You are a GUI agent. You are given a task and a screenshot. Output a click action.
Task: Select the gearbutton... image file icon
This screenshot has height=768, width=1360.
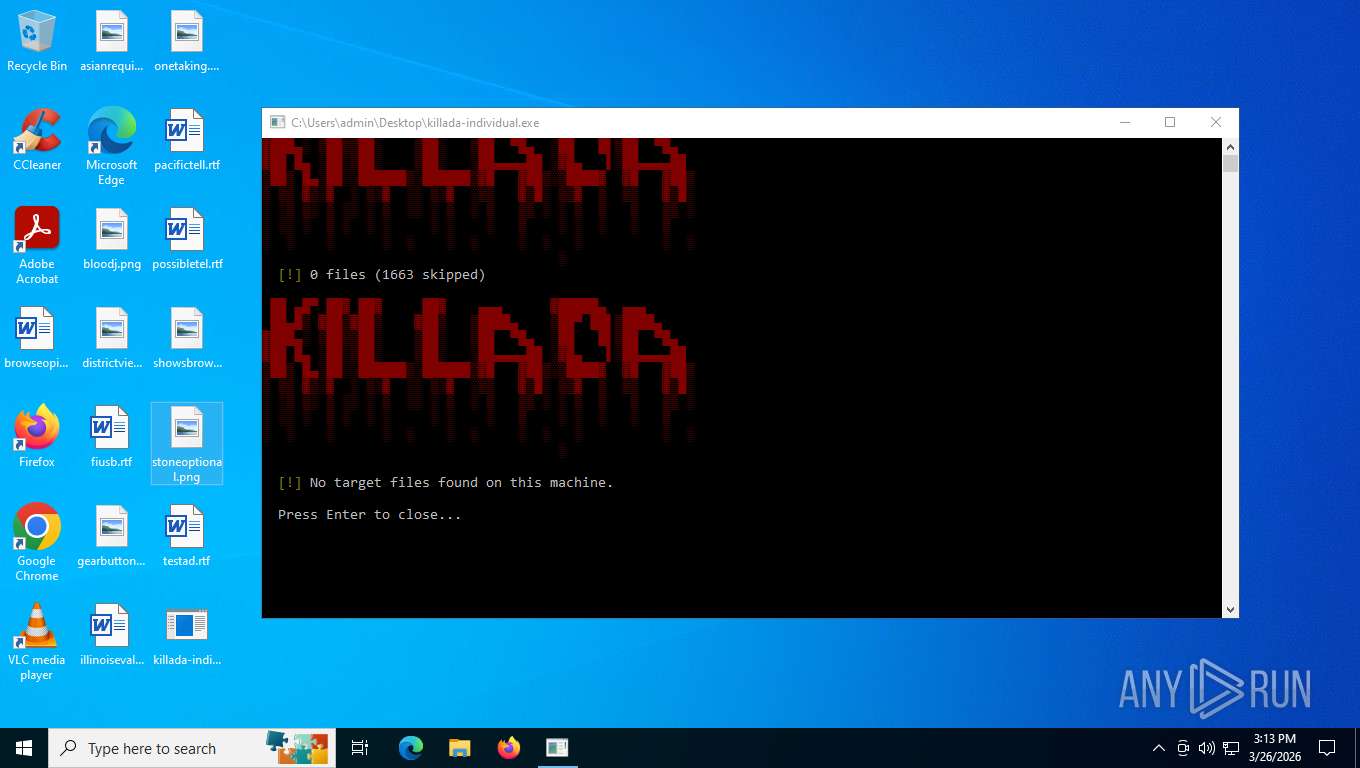(112, 536)
